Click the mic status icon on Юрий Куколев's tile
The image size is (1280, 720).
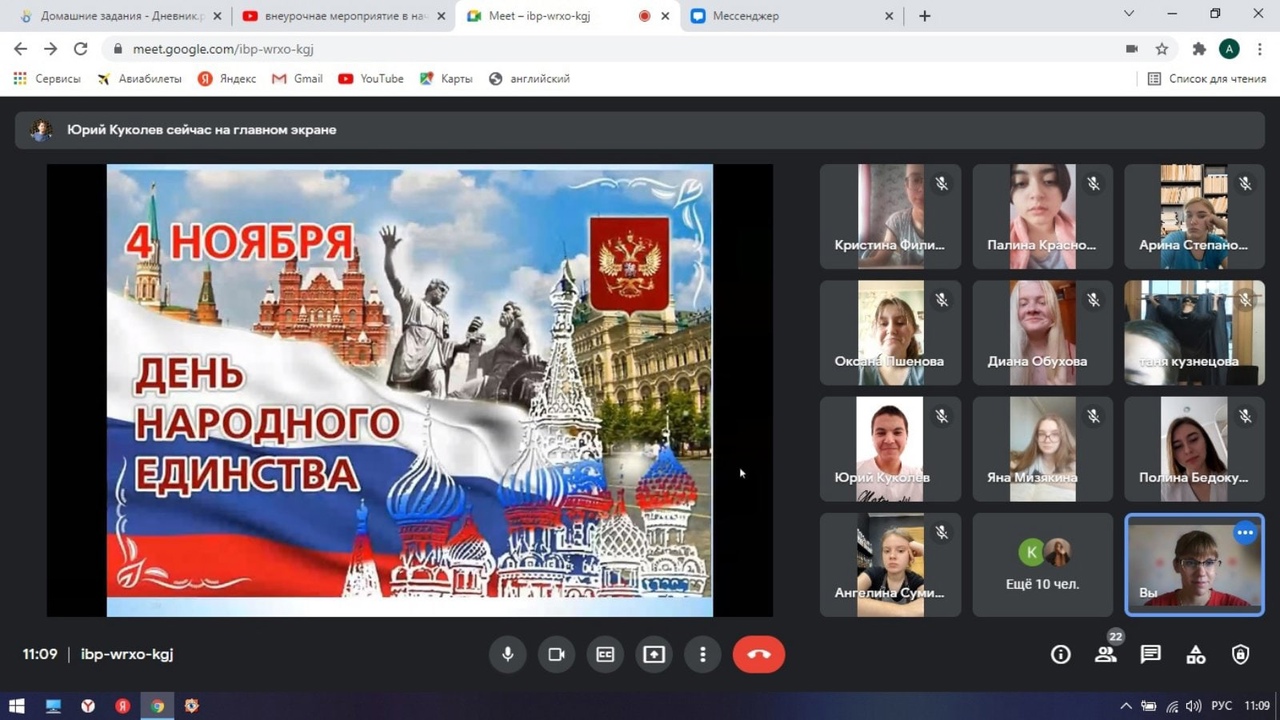coord(941,416)
